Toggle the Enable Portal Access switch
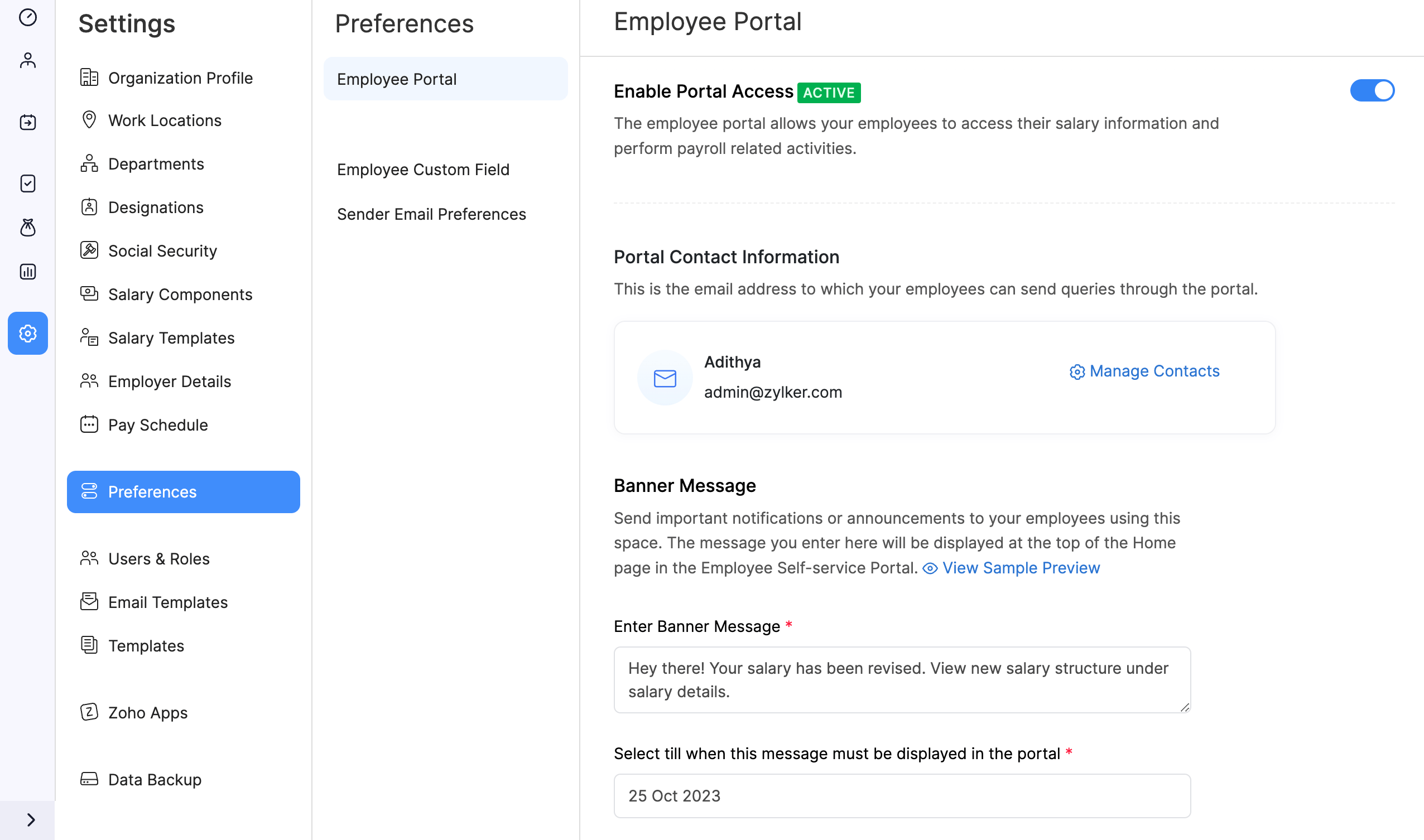Screen dimensions: 1424x840 pyautogui.click(x=1372, y=90)
